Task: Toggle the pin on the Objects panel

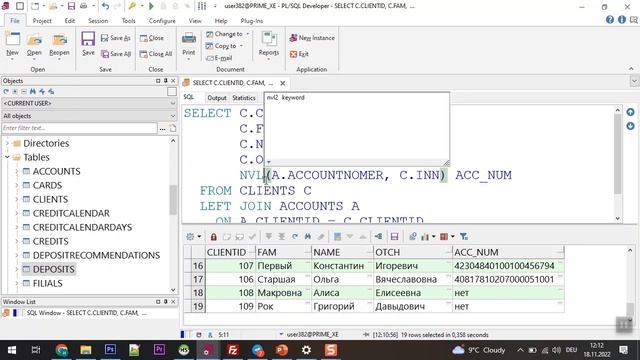Action: coord(165,81)
